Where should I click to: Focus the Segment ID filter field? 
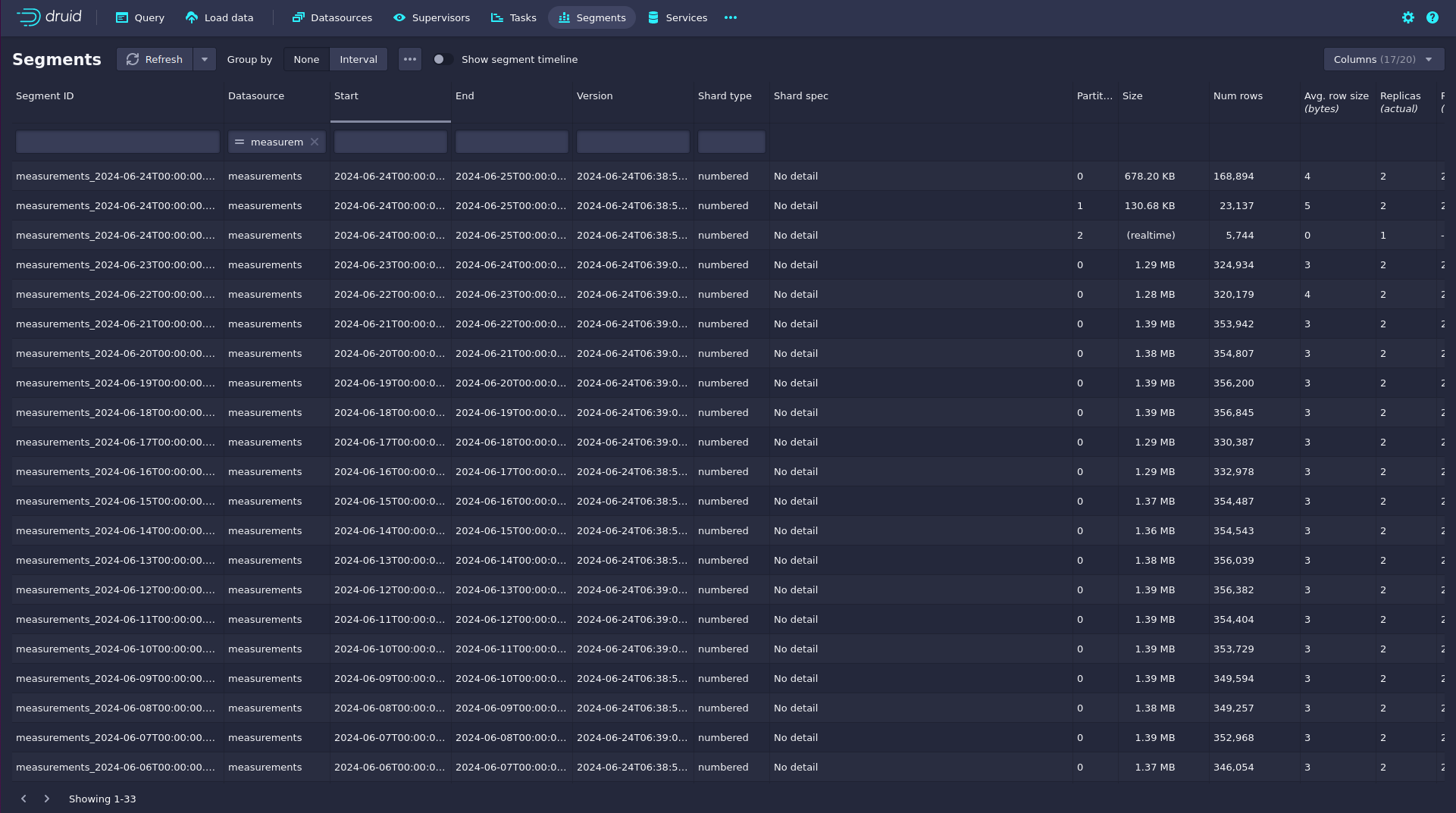117,142
